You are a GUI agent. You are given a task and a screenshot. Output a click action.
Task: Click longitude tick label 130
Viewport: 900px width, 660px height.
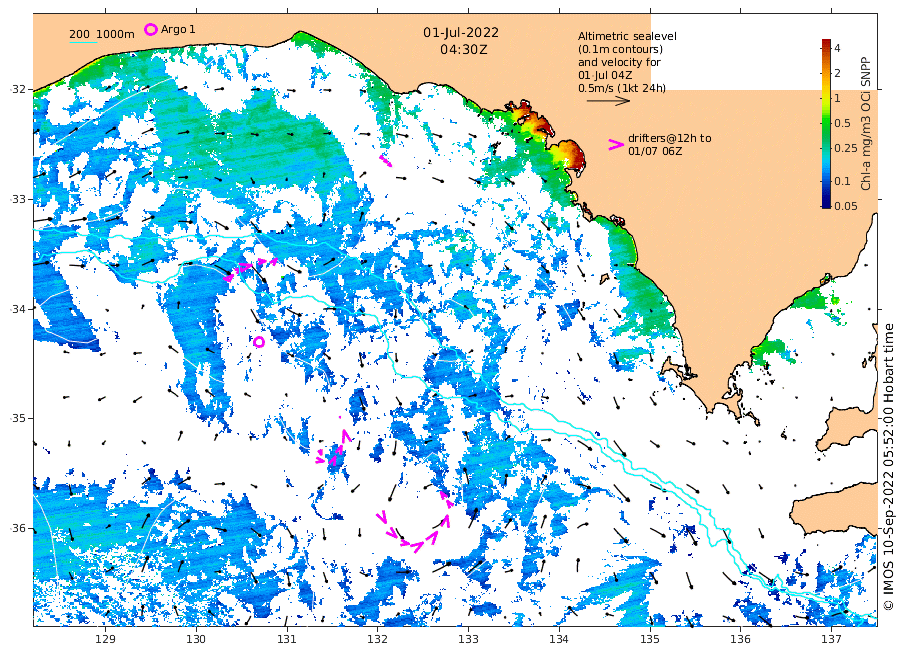pyautogui.click(x=196, y=639)
